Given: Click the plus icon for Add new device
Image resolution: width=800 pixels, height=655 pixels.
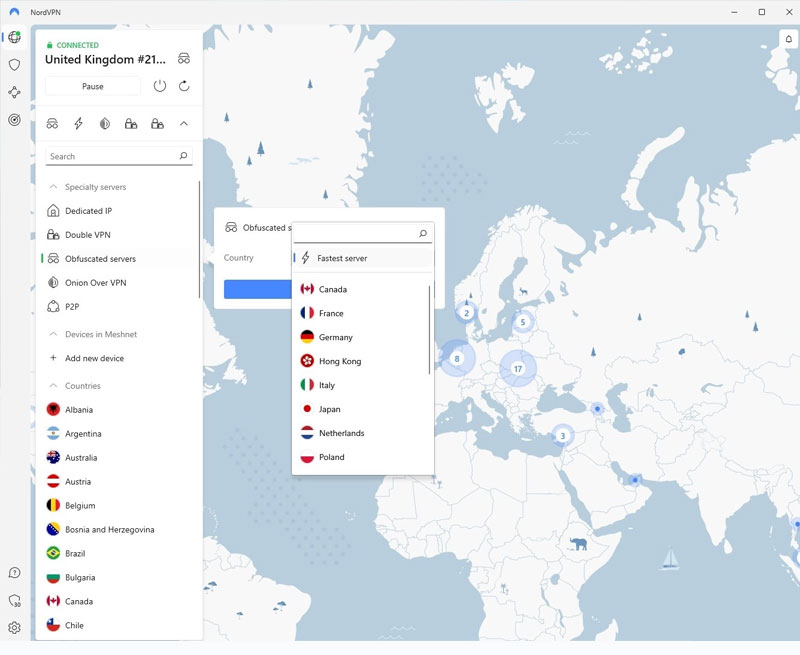Looking at the screenshot, I should 53,358.
